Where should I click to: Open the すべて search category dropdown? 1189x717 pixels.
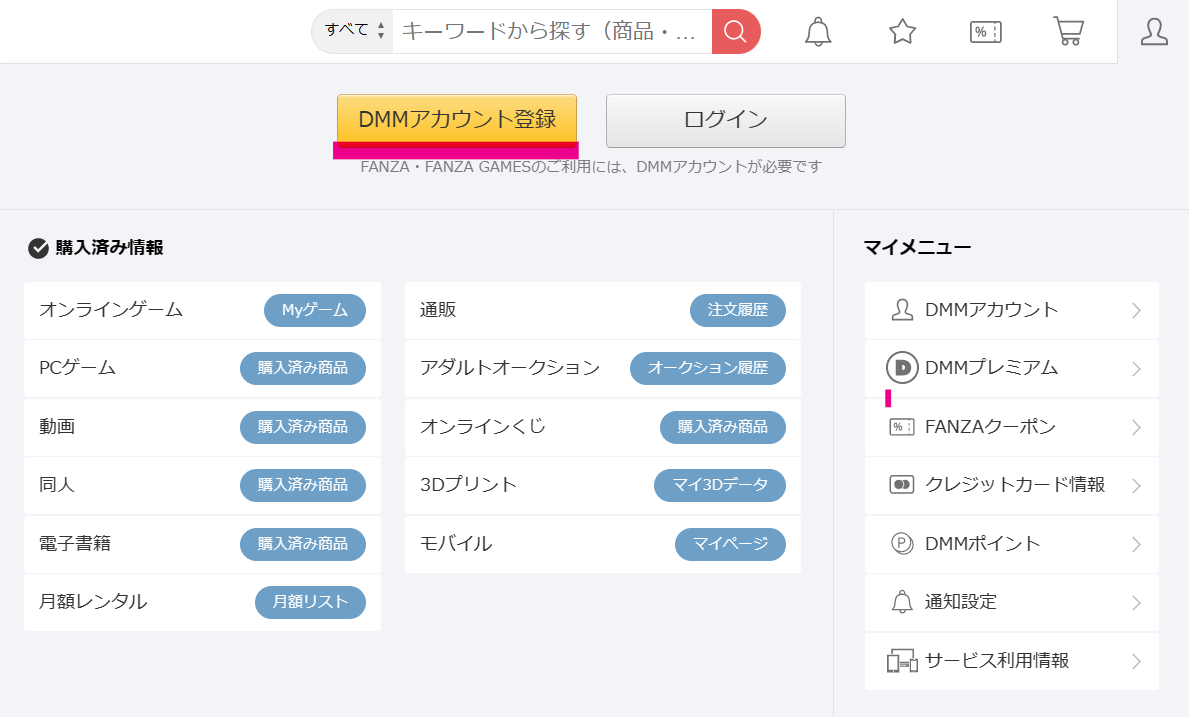(x=351, y=31)
